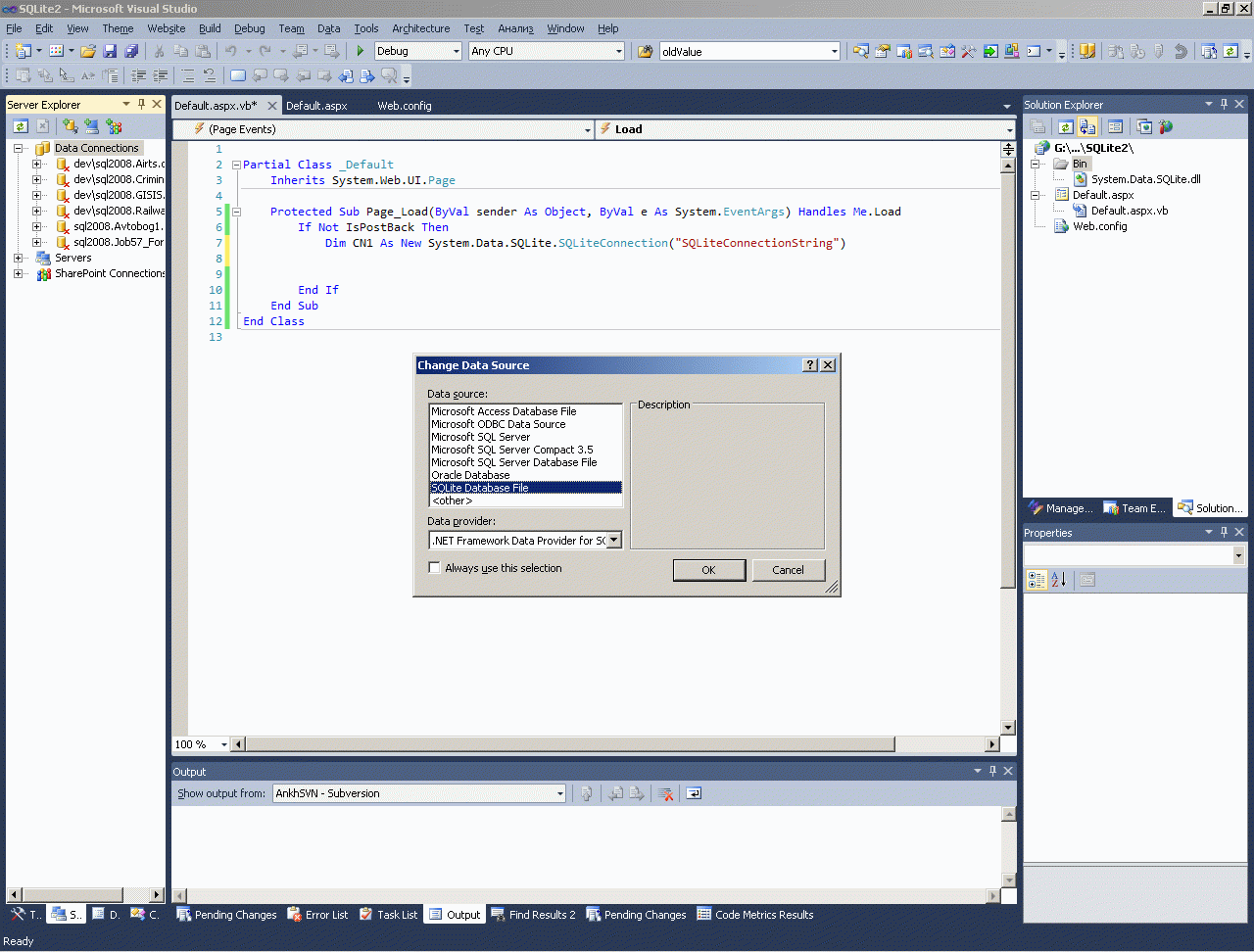Expand the SharePoint Connections node

18,273
